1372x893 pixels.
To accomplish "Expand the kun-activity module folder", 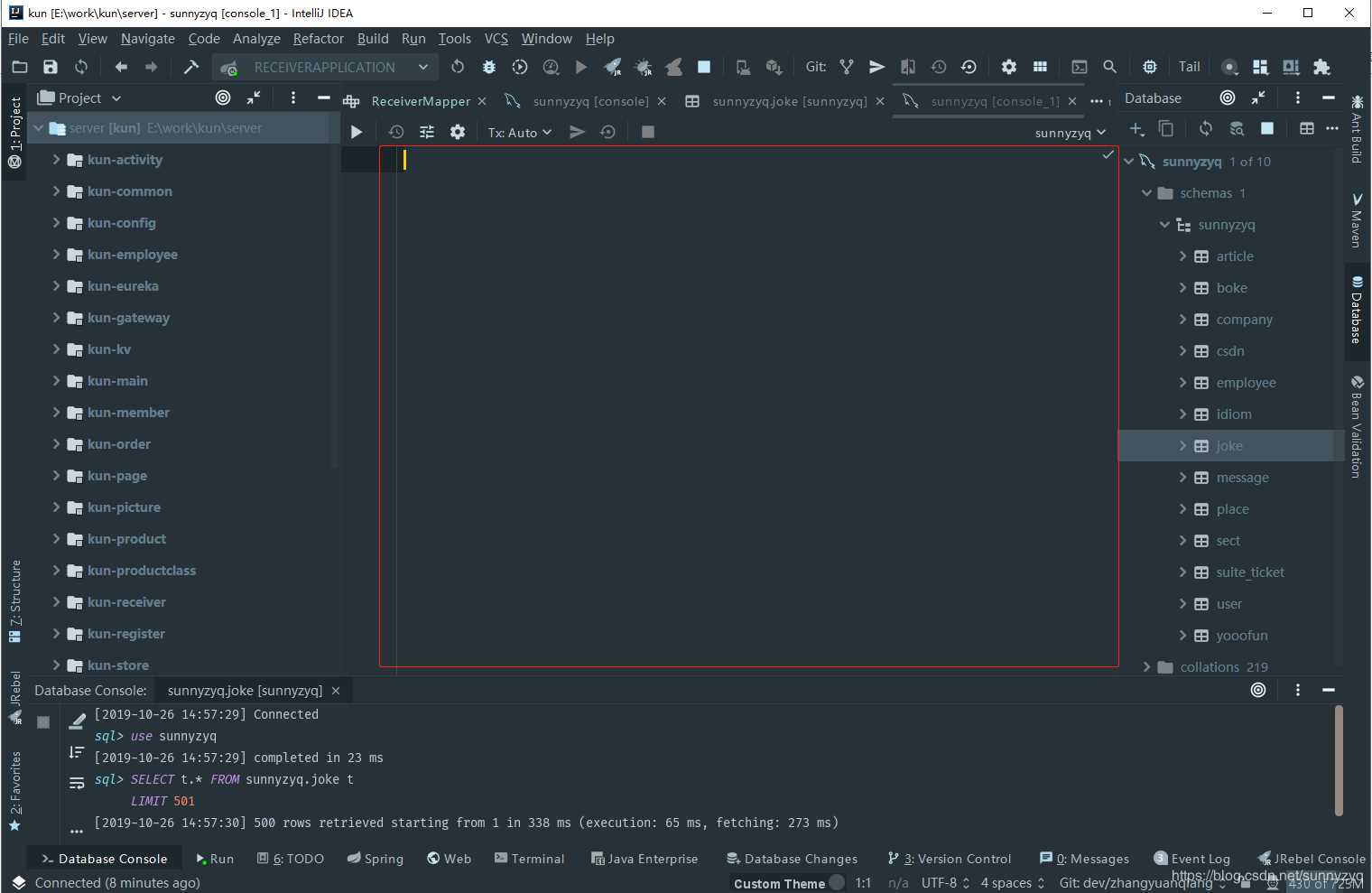I will coord(56,159).
